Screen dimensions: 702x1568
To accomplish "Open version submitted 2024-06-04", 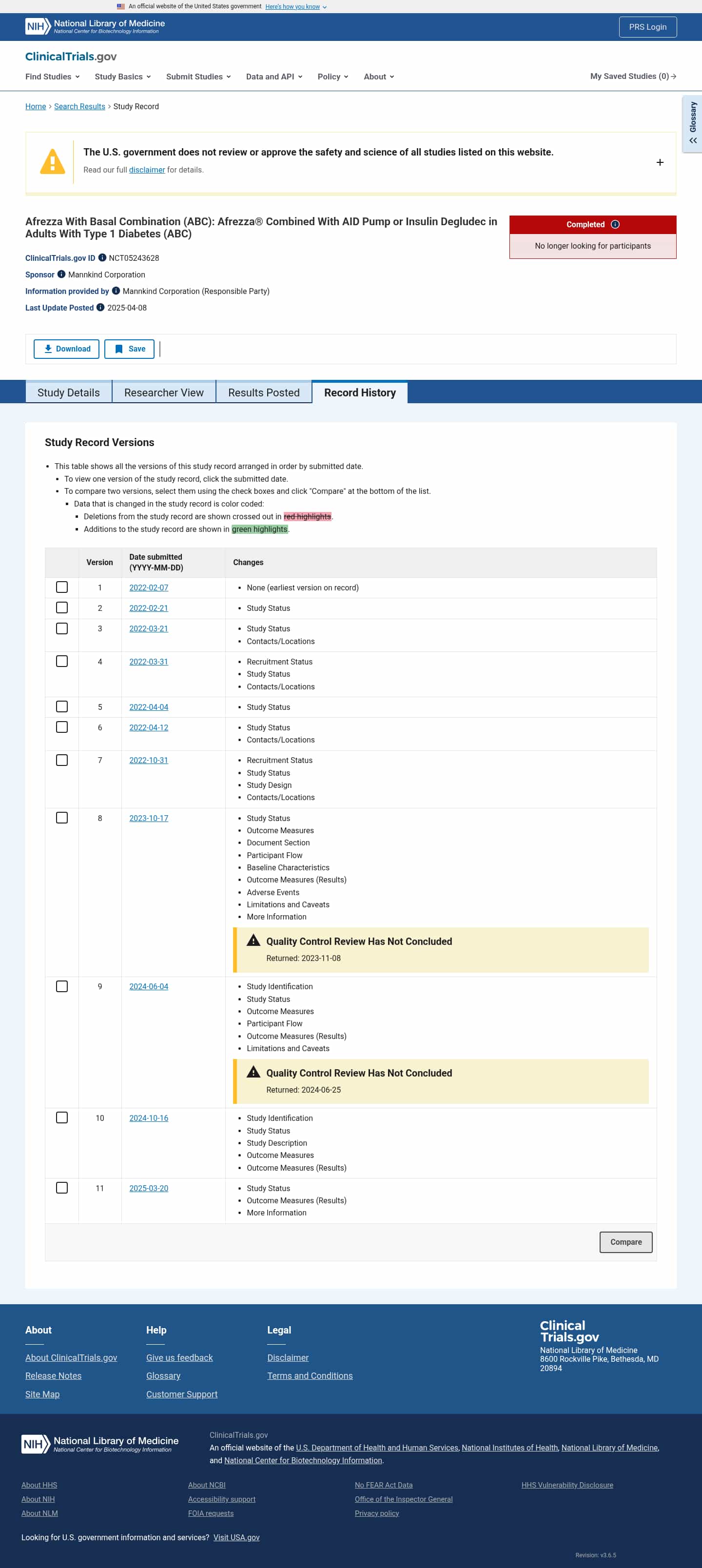I will point(149,986).
